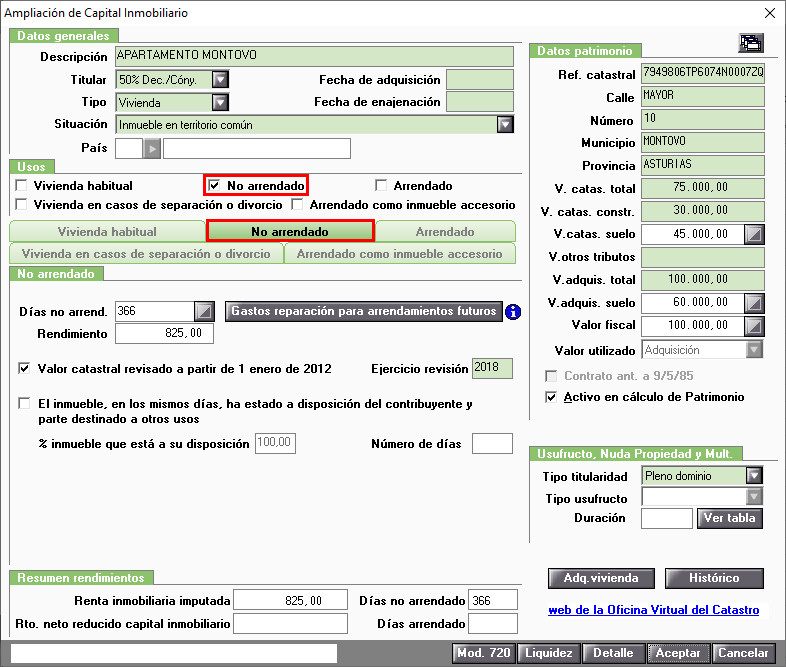Click the Renta inmobiliaria imputada field

tap(290, 600)
